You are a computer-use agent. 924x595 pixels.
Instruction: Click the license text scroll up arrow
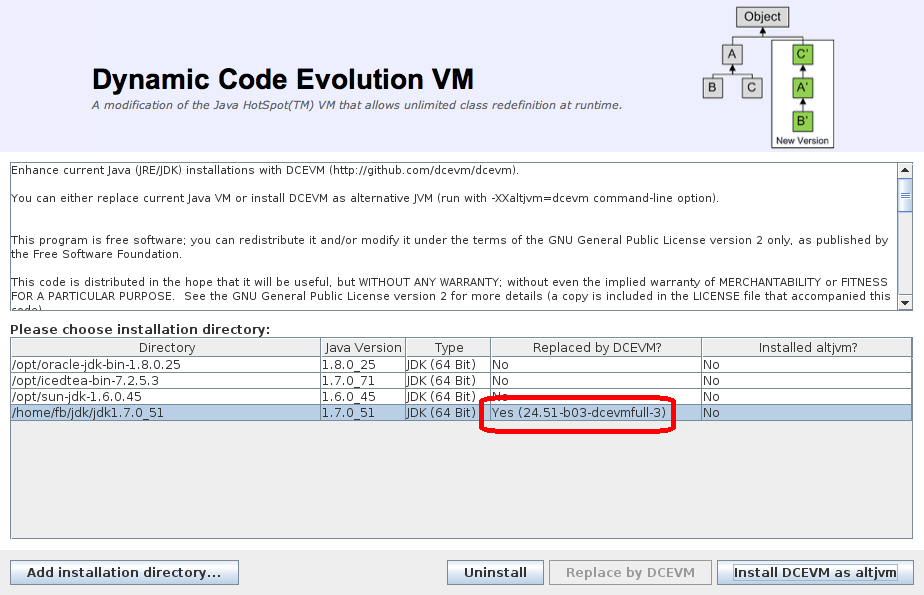click(x=905, y=171)
